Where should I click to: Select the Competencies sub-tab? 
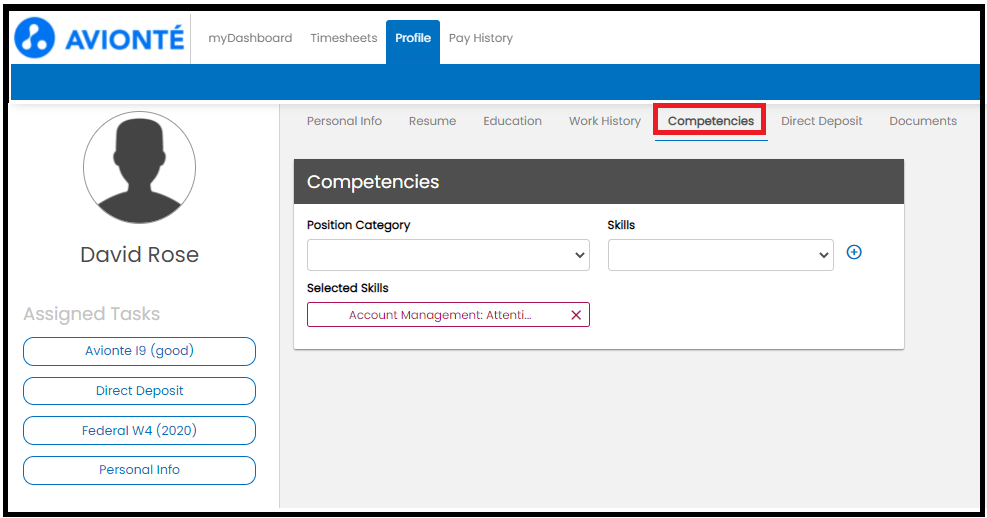coord(711,121)
